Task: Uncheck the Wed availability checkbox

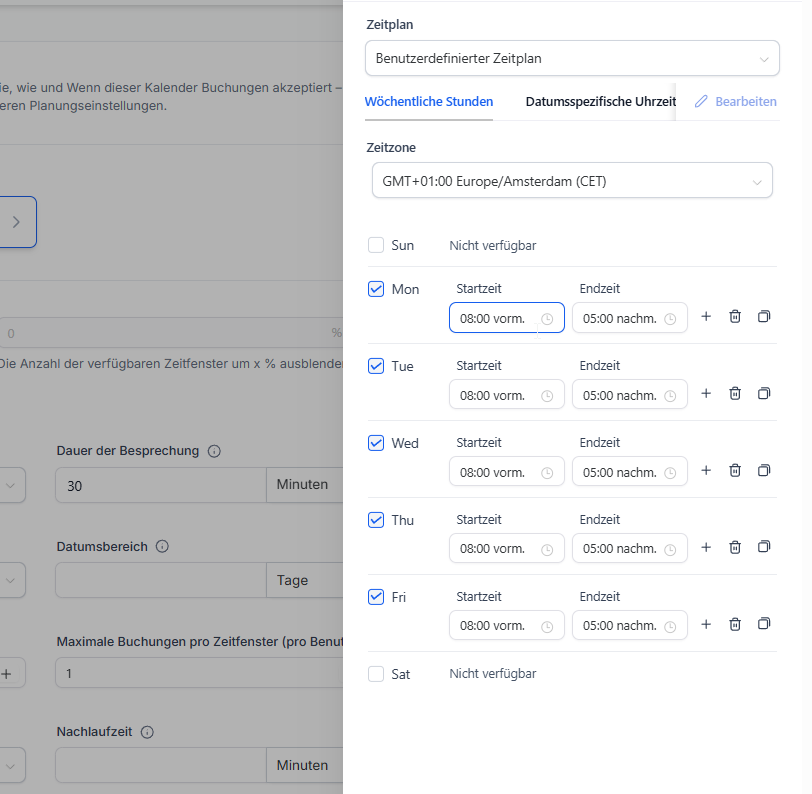Action: click(x=376, y=443)
